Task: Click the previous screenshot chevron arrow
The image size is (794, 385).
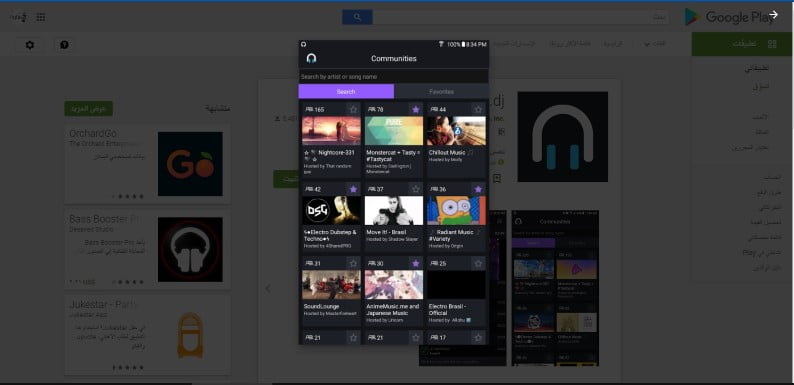Action: 268,289
